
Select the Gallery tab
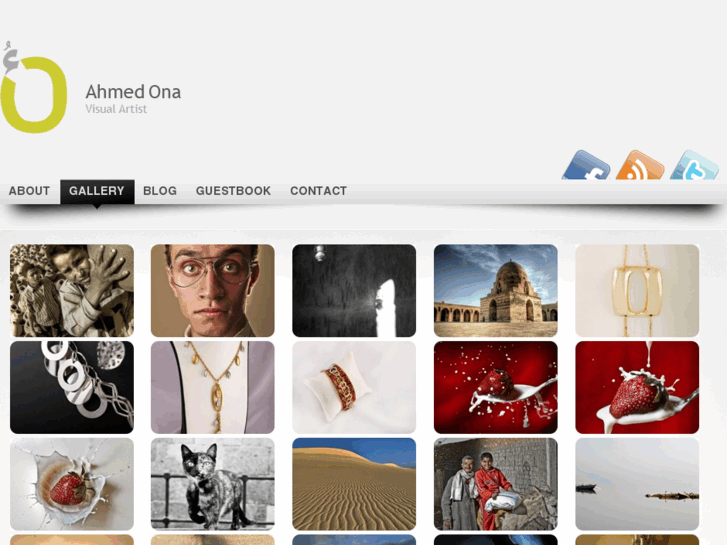[x=97, y=191]
